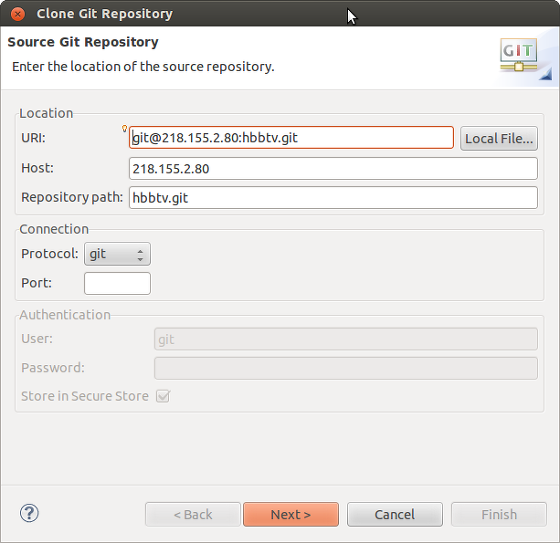The image size is (560, 543).
Task: Click the User field containing git
Action: 346,339
